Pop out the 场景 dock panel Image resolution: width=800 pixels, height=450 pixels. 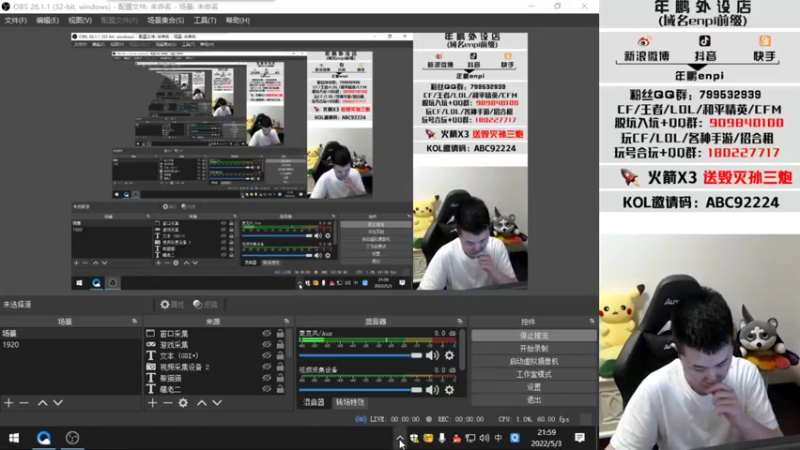pos(135,321)
